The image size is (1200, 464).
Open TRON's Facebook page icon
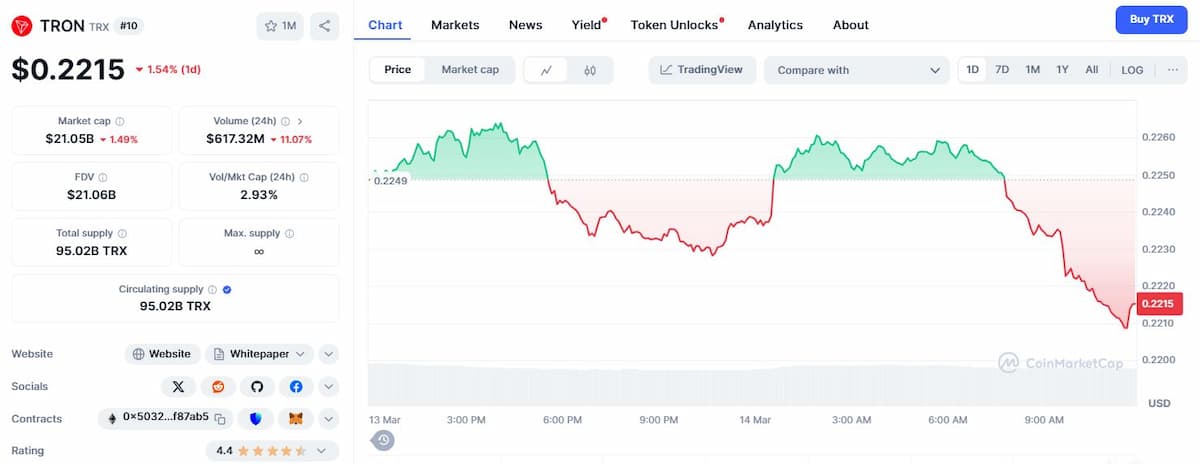pos(295,386)
